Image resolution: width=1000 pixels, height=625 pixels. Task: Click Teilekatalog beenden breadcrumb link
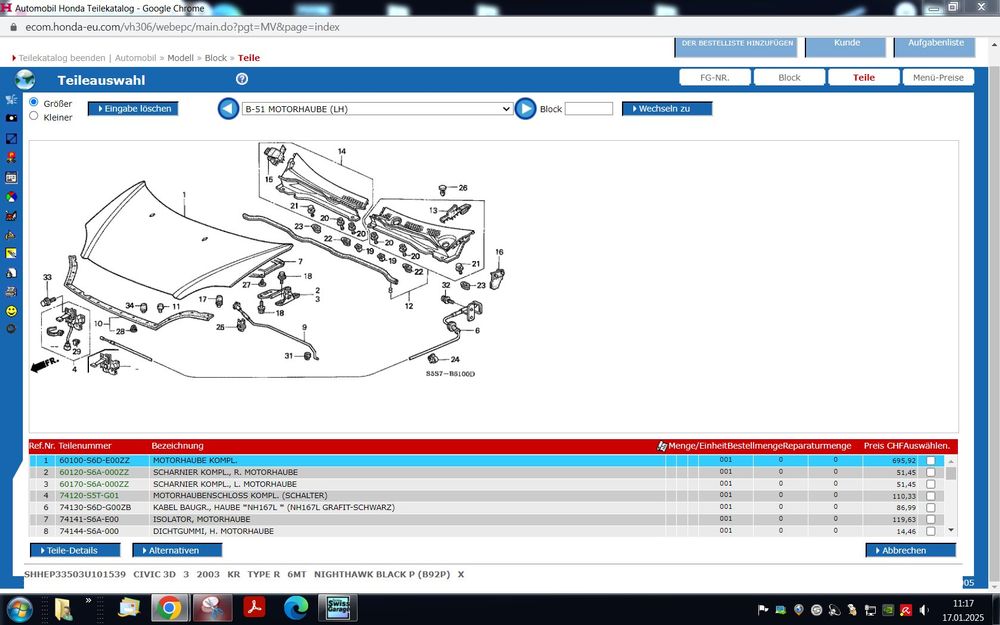(62, 58)
